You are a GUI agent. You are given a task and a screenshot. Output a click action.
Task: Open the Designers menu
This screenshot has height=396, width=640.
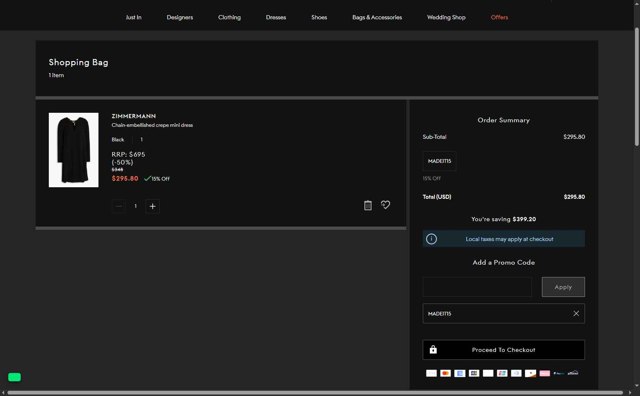pos(180,17)
